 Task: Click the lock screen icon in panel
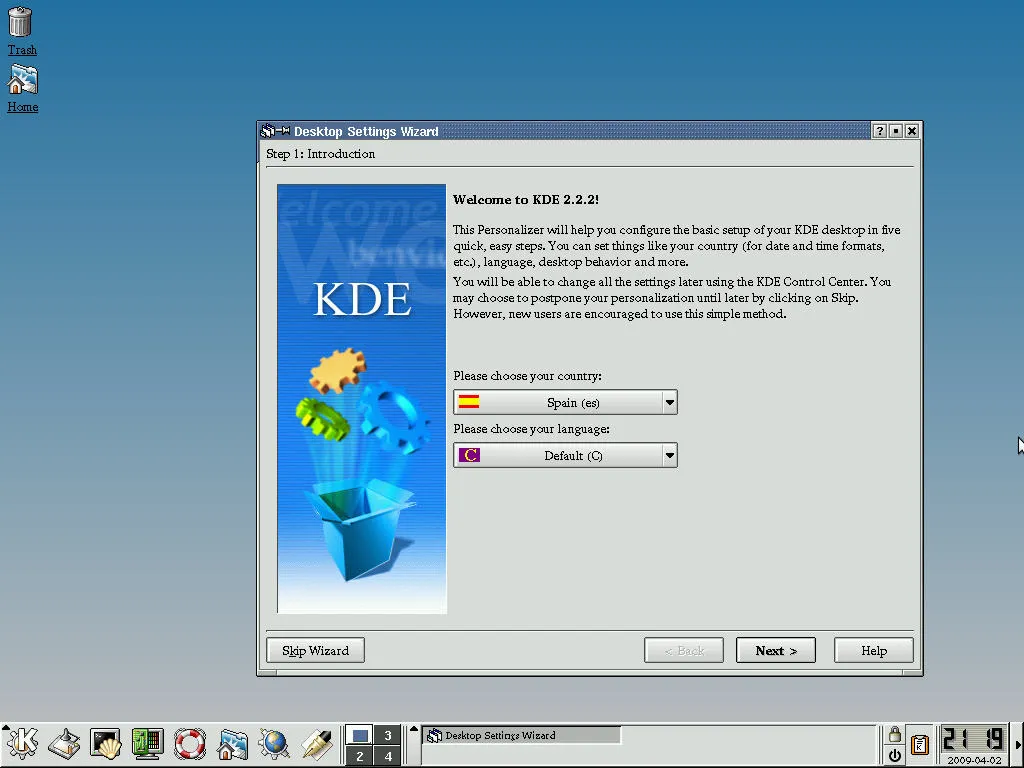coord(895,735)
